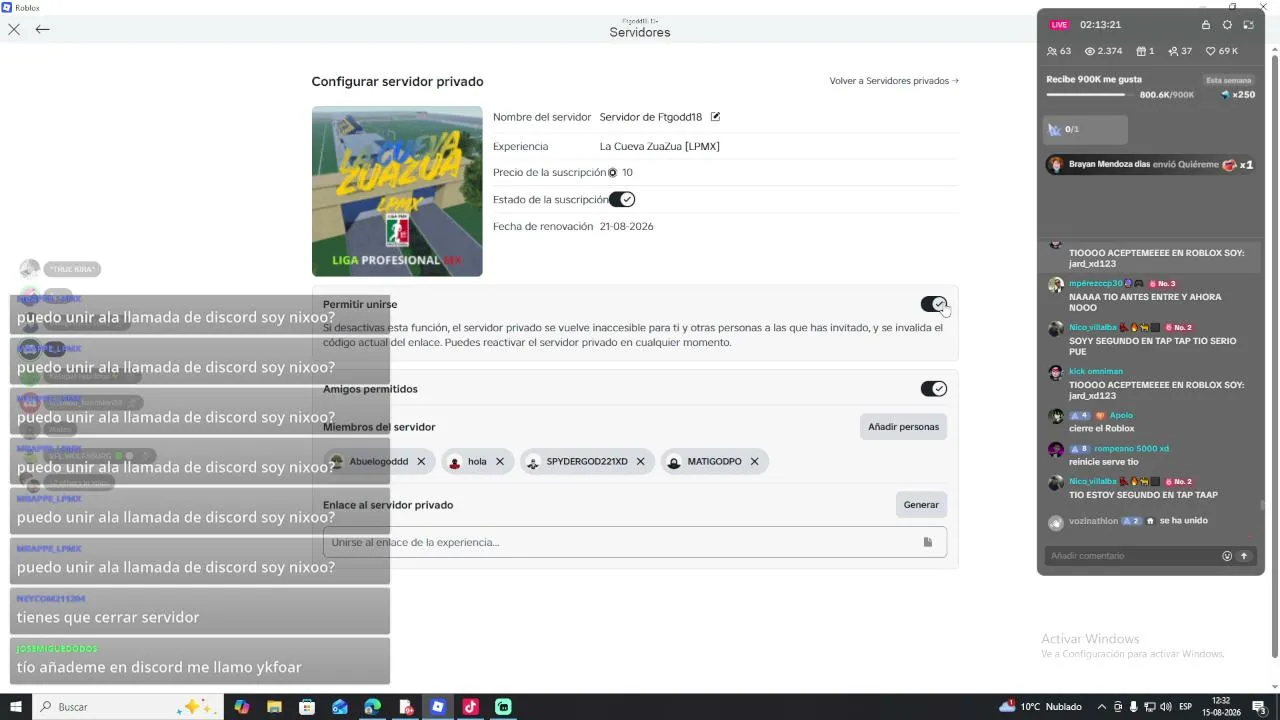The image size is (1280, 720).
Task: Click the La Cueva ZuaZua game thumbnail
Action: (x=397, y=191)
